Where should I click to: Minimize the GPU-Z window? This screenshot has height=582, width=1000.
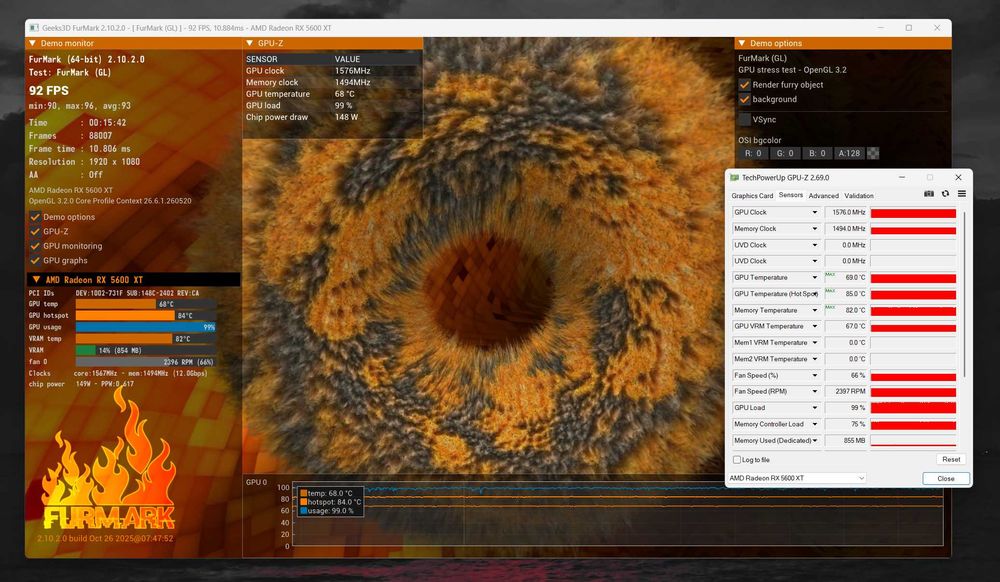point(902,178)
